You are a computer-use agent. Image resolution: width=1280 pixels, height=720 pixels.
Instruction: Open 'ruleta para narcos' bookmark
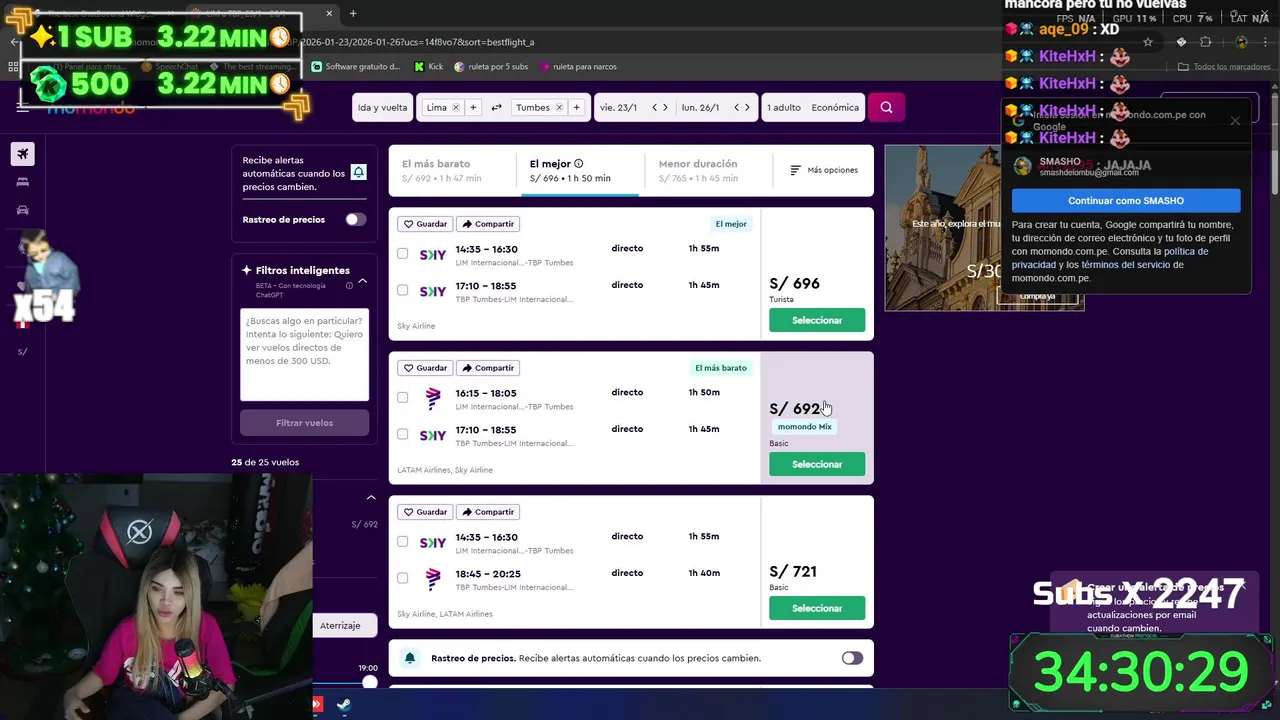tap(577, 67)
